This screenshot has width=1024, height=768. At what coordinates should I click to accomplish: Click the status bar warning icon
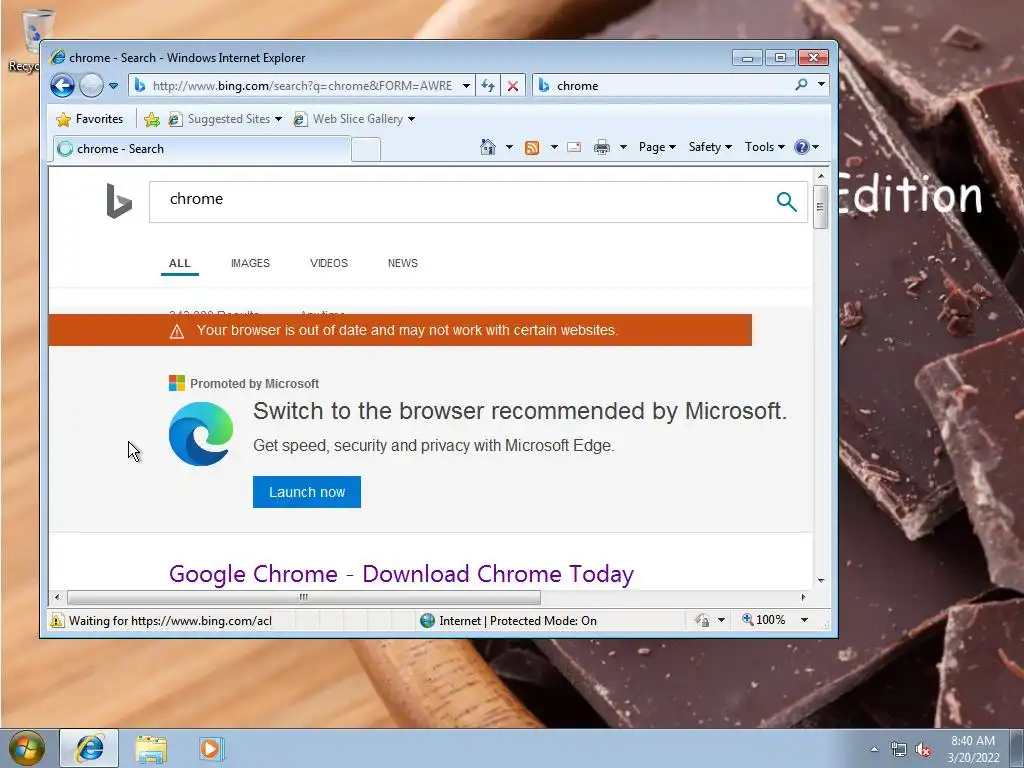click(x=57, y=620)
